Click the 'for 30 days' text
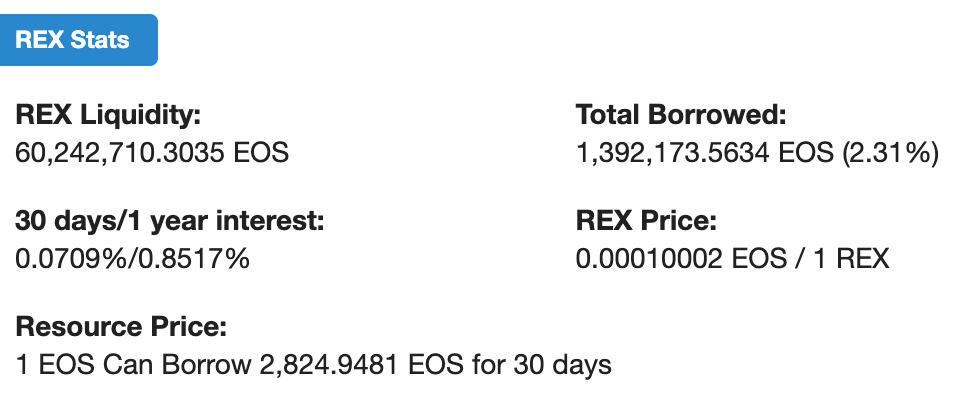The height and width of the screenshot is (406, 954). pos(541,365)
